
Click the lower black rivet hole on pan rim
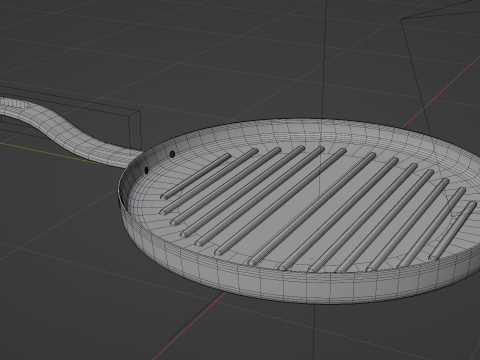point(146,170)
